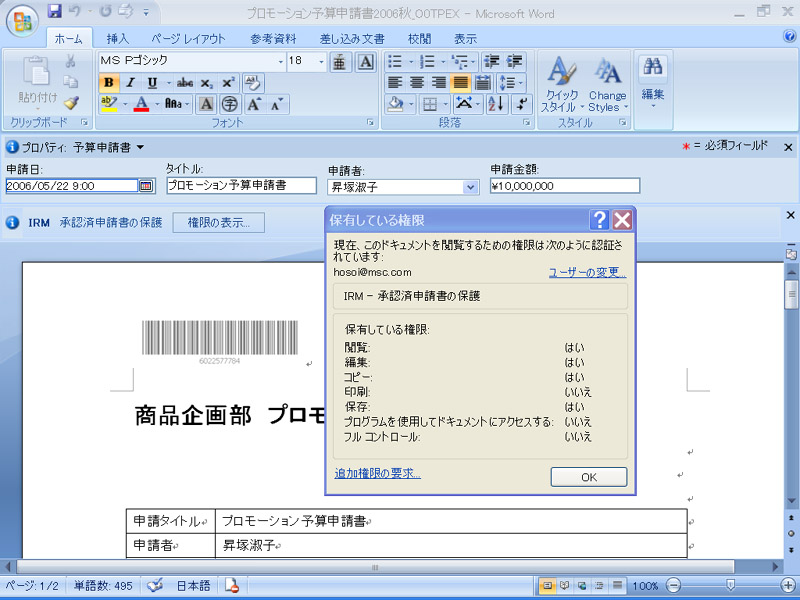Switch to the 表示 tab
Image resolution: width=800 pixels, height=600 pixels.
[465, 39]
